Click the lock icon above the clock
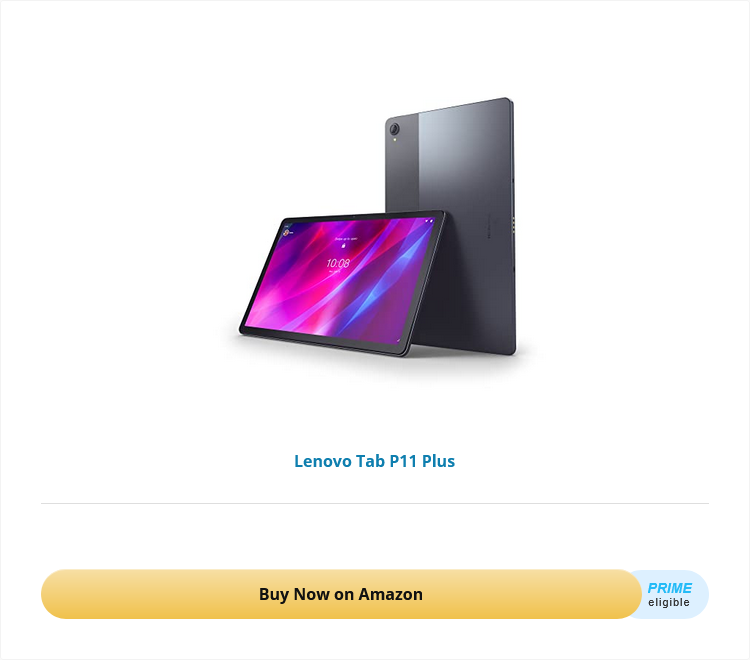750x660 pixels. [x=343, y=245]
